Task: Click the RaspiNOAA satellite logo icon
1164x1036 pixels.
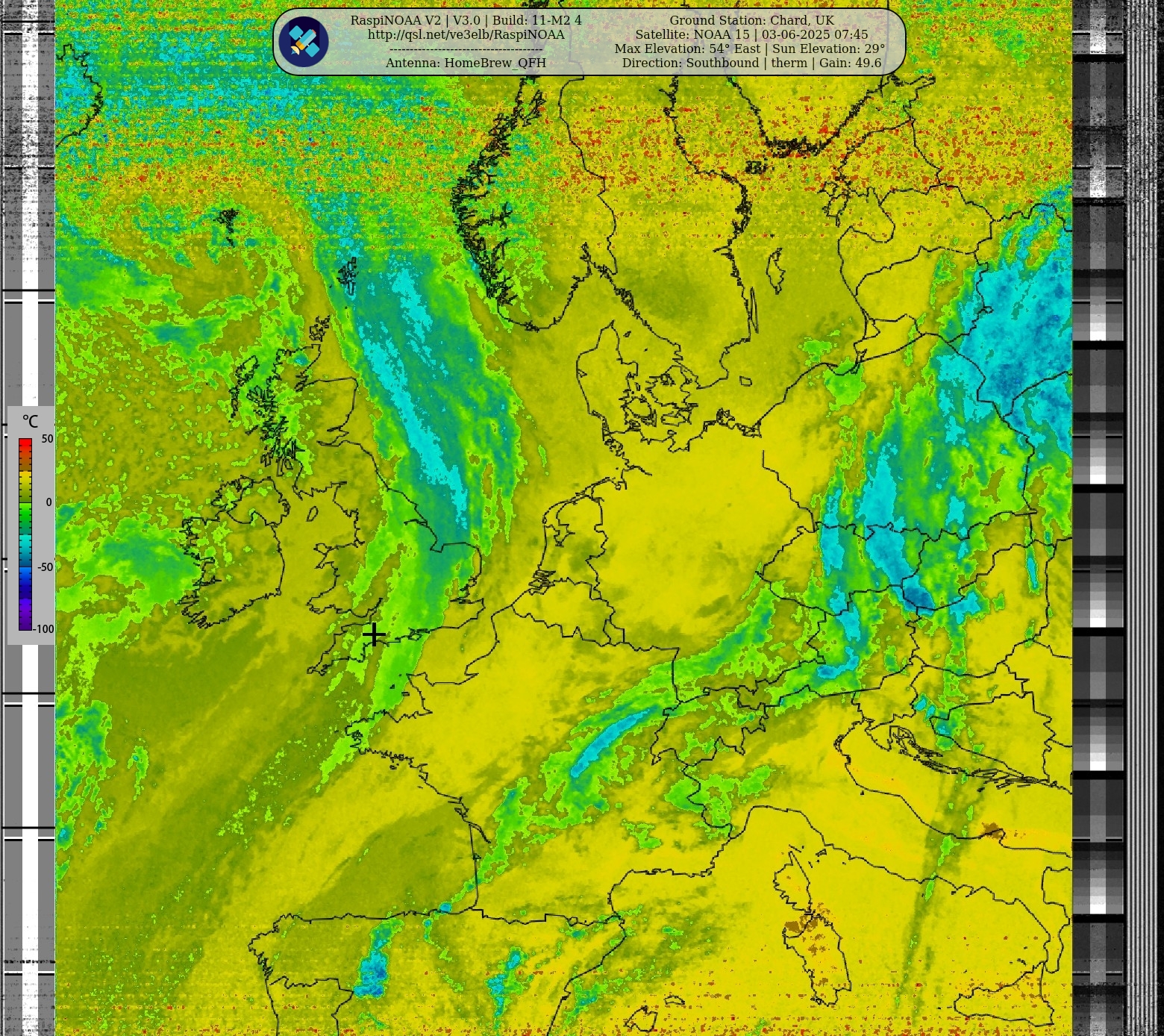Action: [304, 42]
